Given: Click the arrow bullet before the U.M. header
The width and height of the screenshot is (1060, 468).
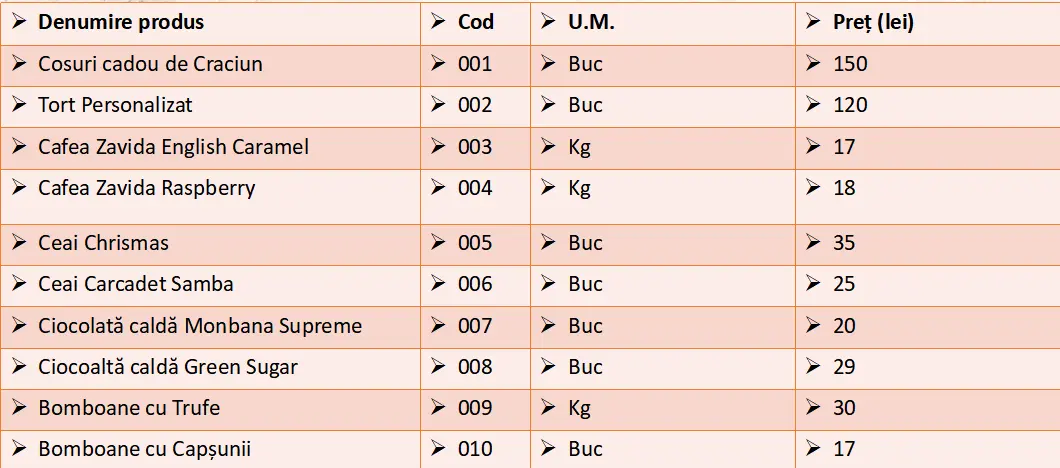Looking at the screenshot, I should 548,22.
